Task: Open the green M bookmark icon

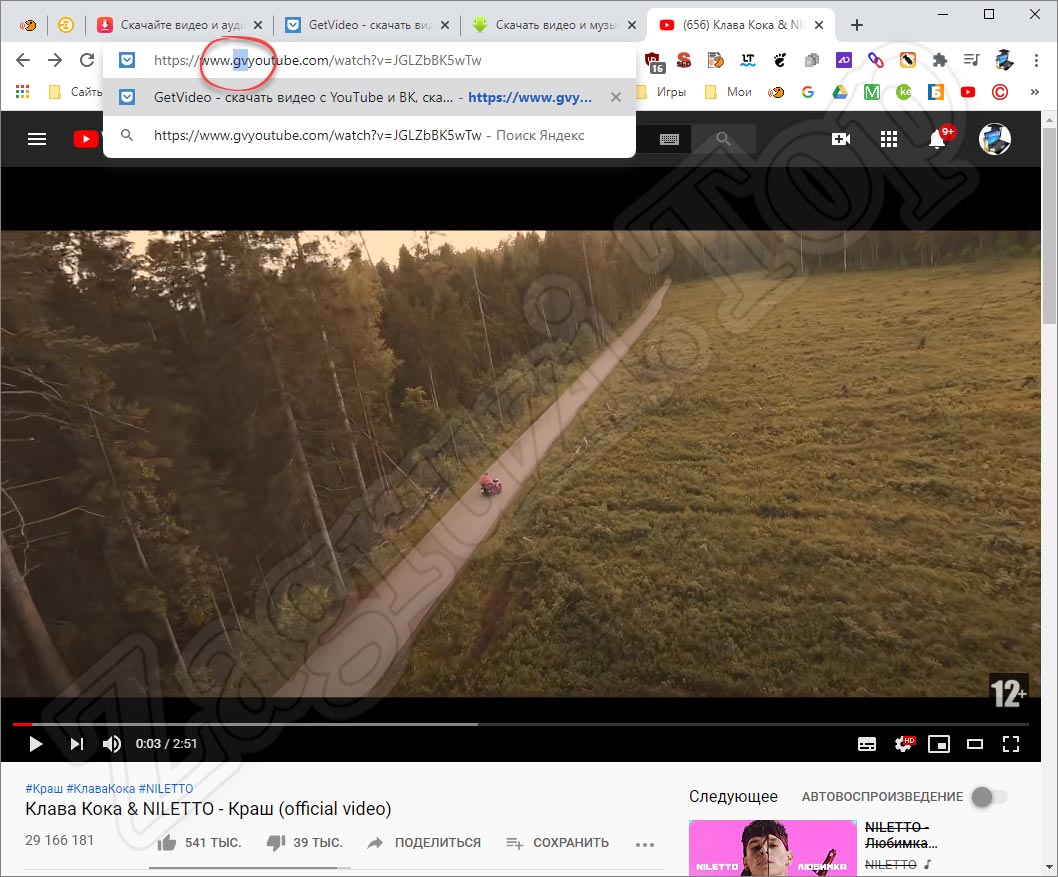Action: click(872, 92)
